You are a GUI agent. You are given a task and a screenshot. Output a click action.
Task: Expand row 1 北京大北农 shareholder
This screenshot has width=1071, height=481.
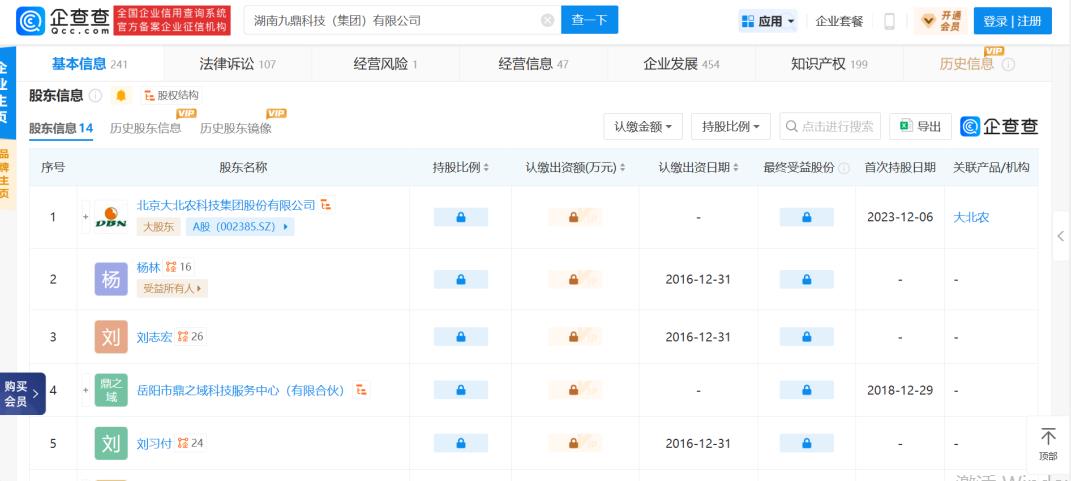pos(85,217)
